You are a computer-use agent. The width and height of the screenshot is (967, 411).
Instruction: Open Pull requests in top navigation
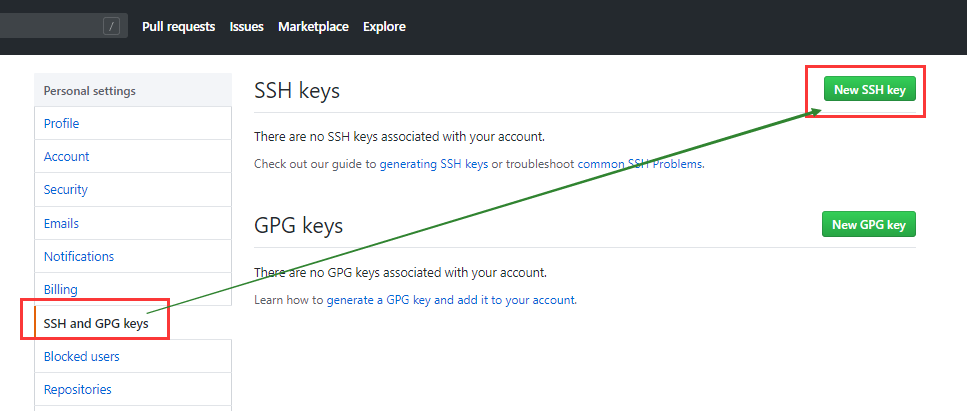[x=178, y=27]
